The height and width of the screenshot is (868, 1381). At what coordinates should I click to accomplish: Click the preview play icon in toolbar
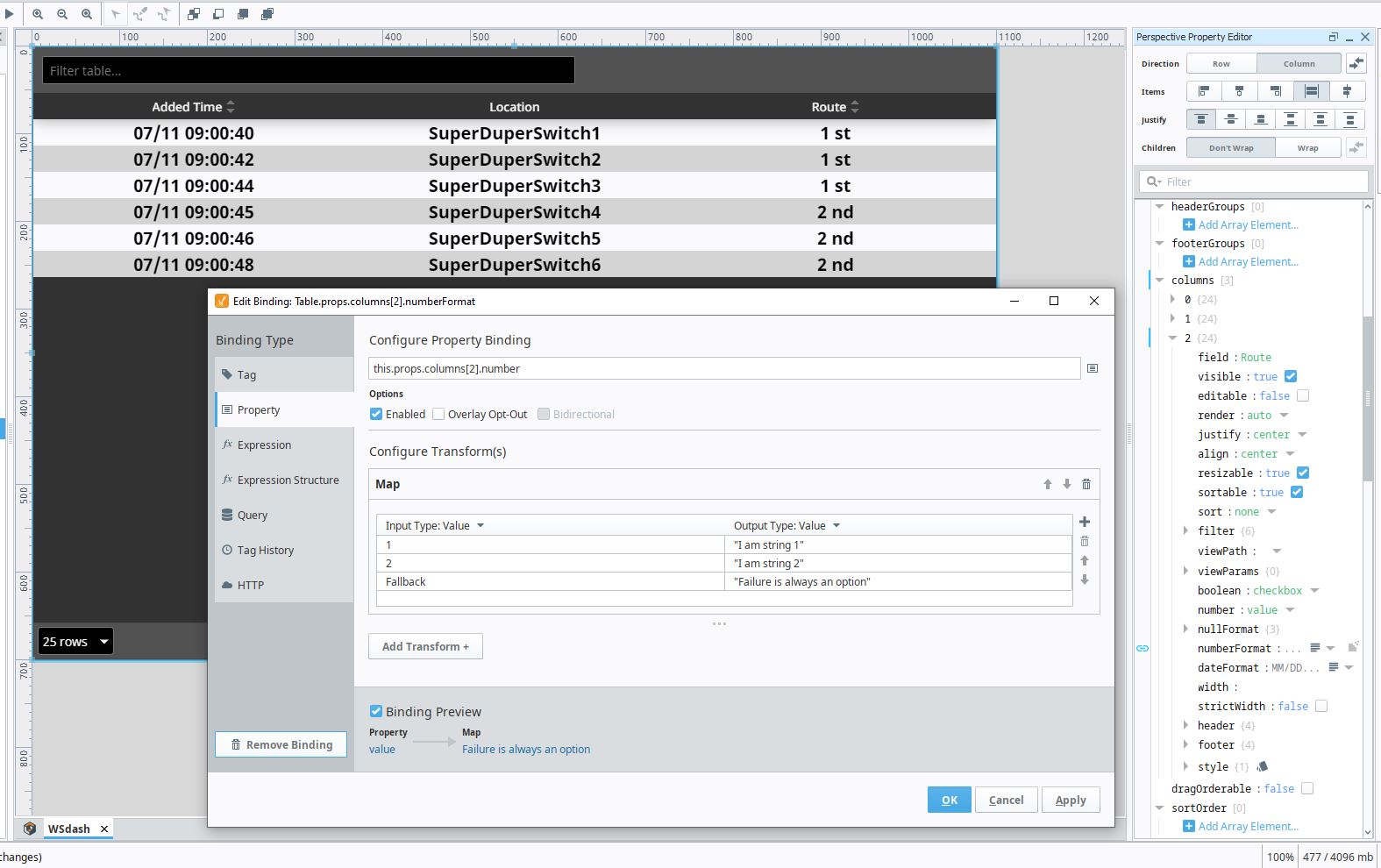(x=9, y=14)
